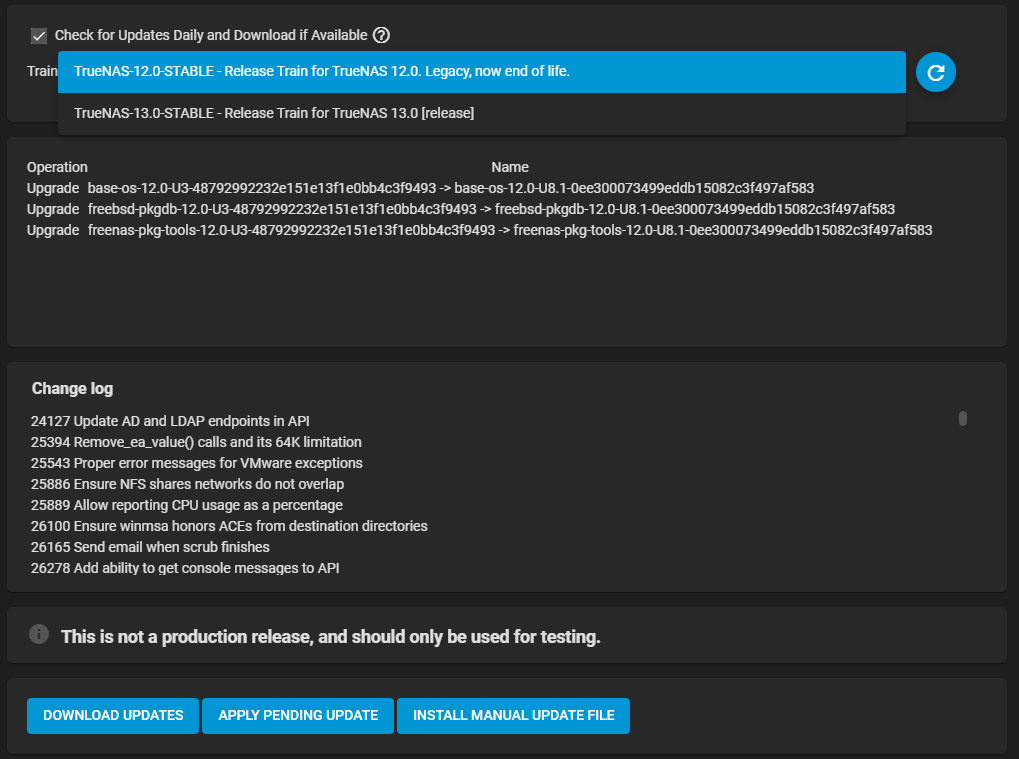1019x759 pixels.
Task: Click info icon beside production release warning
Action: tap(39, 634)
